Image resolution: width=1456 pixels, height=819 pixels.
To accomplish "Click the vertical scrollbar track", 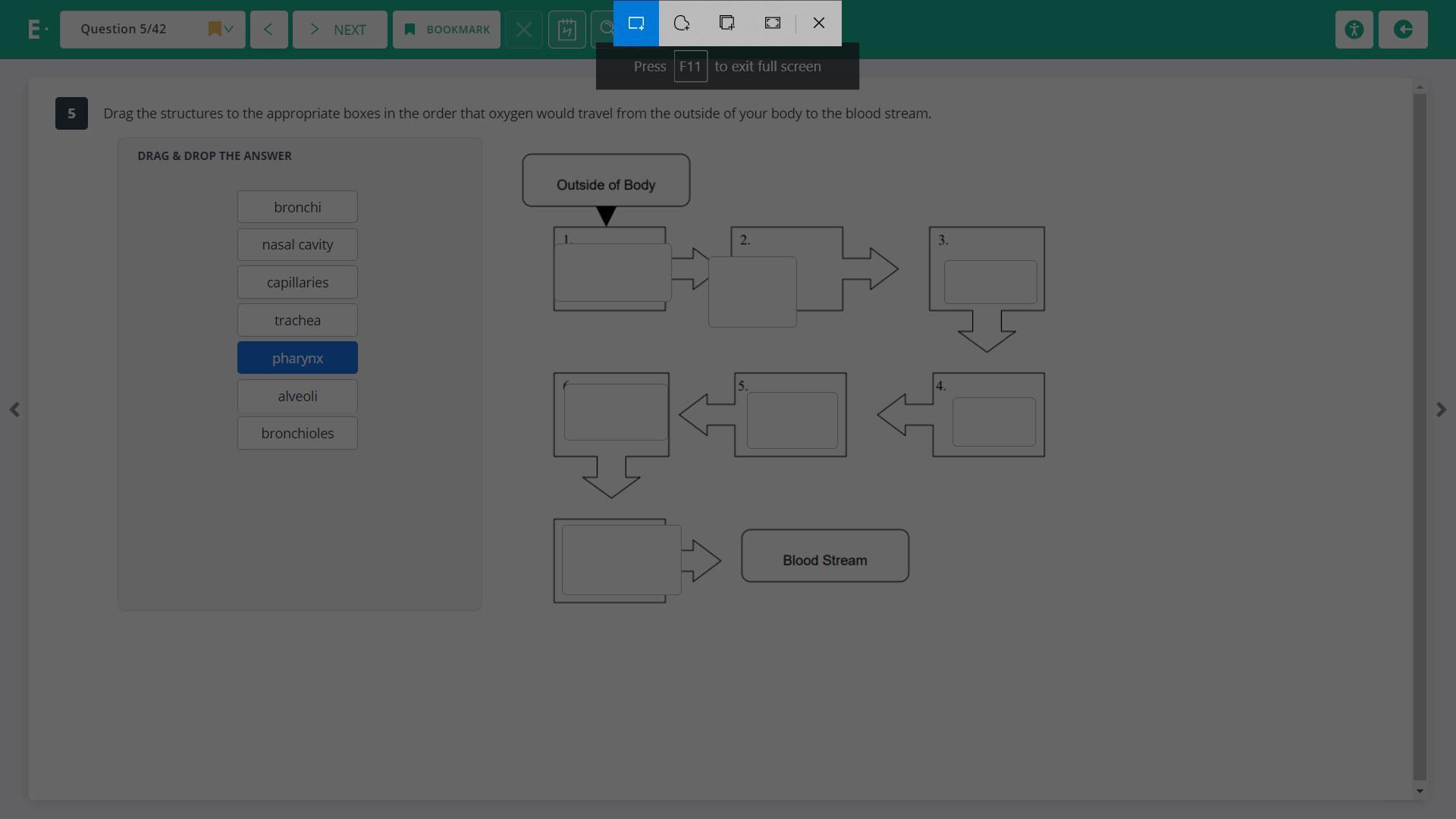I will click(1420, 437).
